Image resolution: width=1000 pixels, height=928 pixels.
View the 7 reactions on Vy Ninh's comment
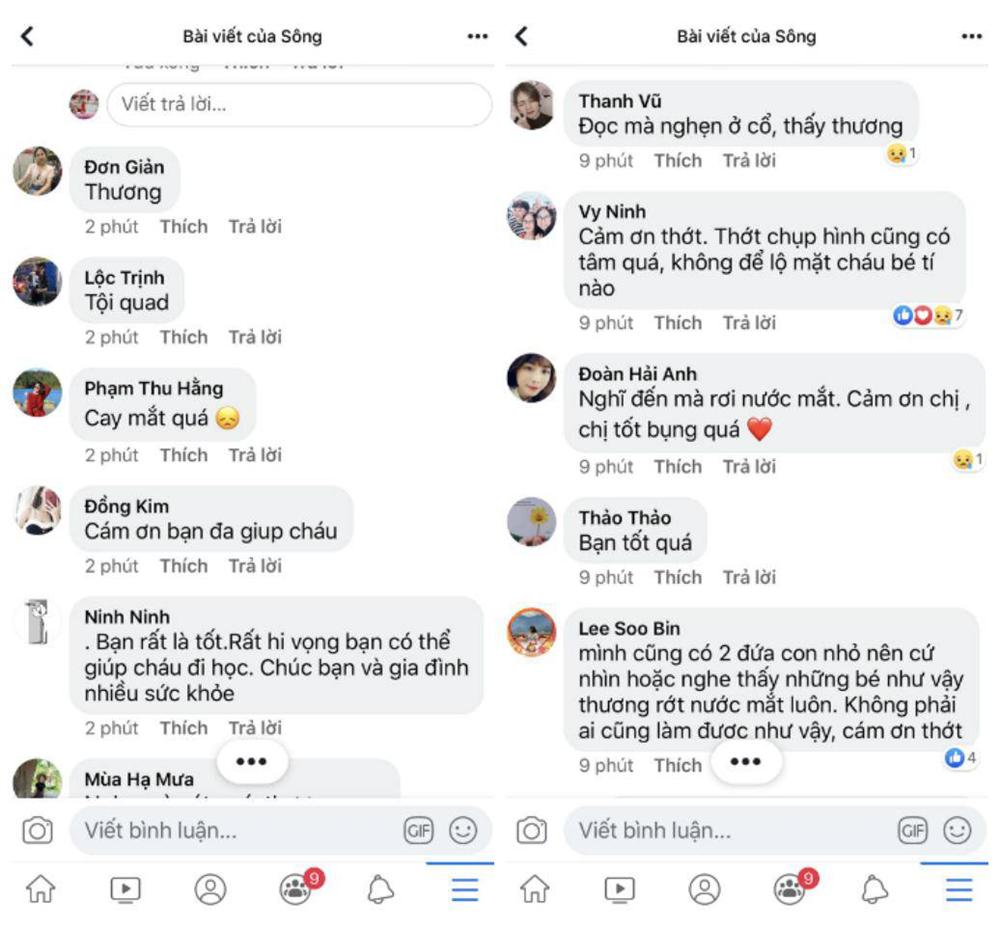point(928,316)
